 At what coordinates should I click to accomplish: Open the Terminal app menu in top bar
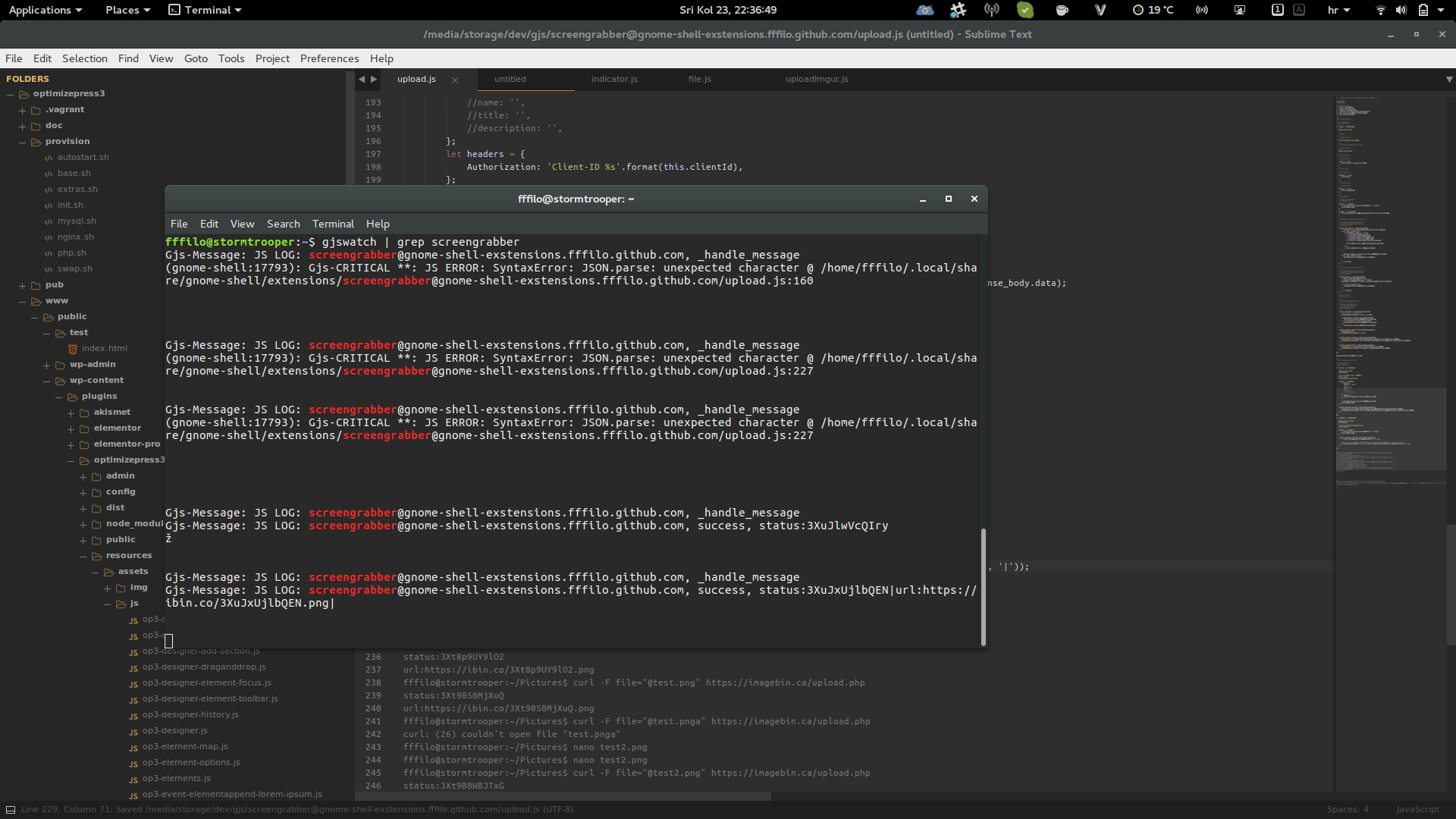[x=205, y=10]
